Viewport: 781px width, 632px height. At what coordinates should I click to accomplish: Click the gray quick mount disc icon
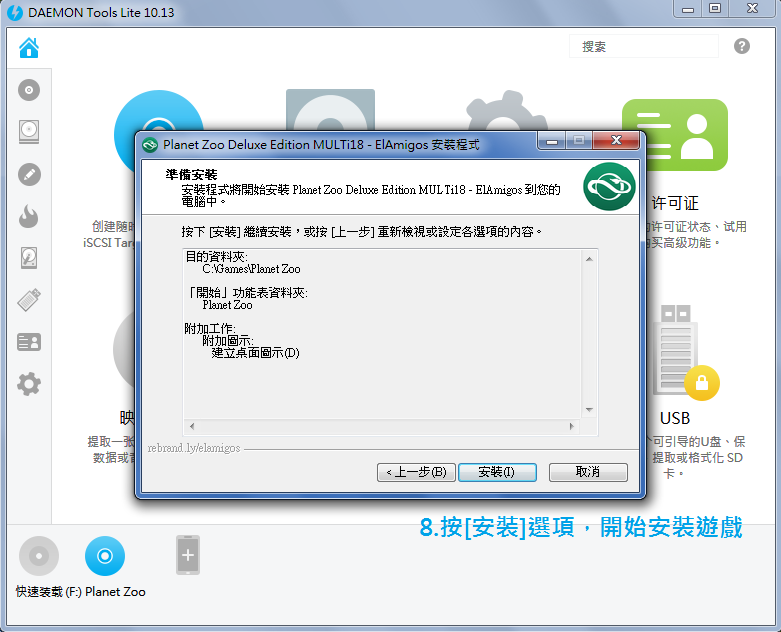pos(39,556)
